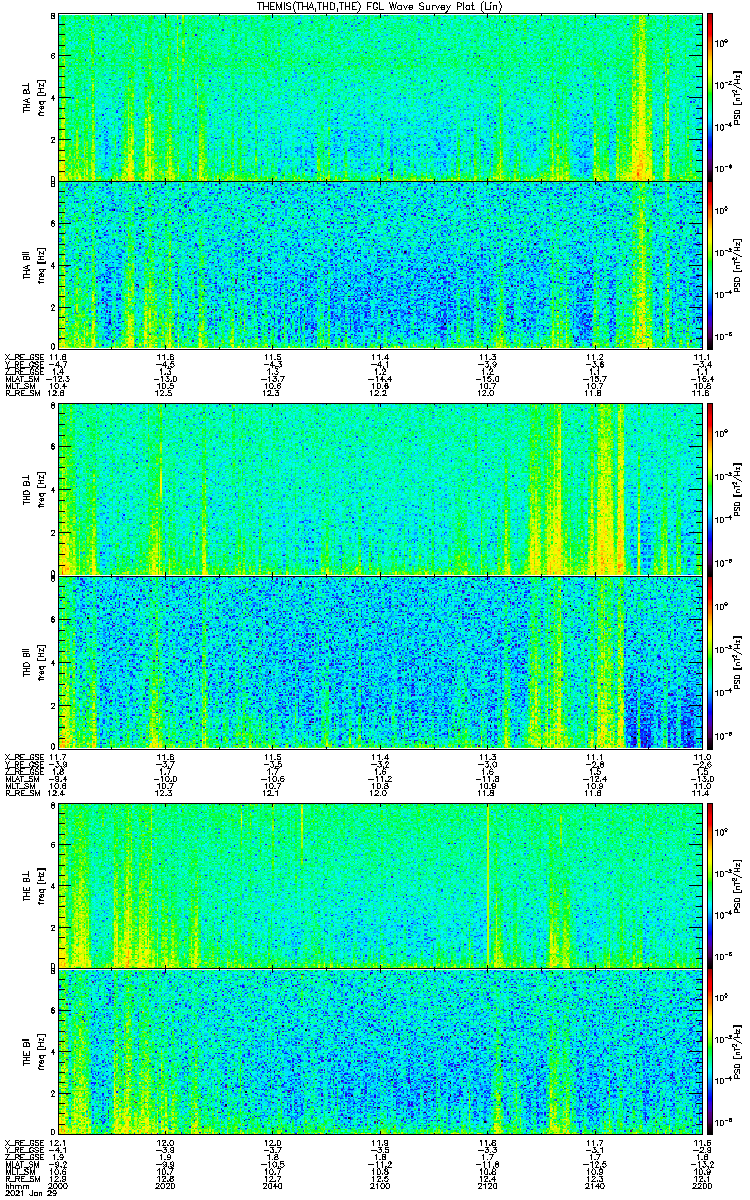Click the X_RE_GSE row label under THD panels

(x=22, y=757)
